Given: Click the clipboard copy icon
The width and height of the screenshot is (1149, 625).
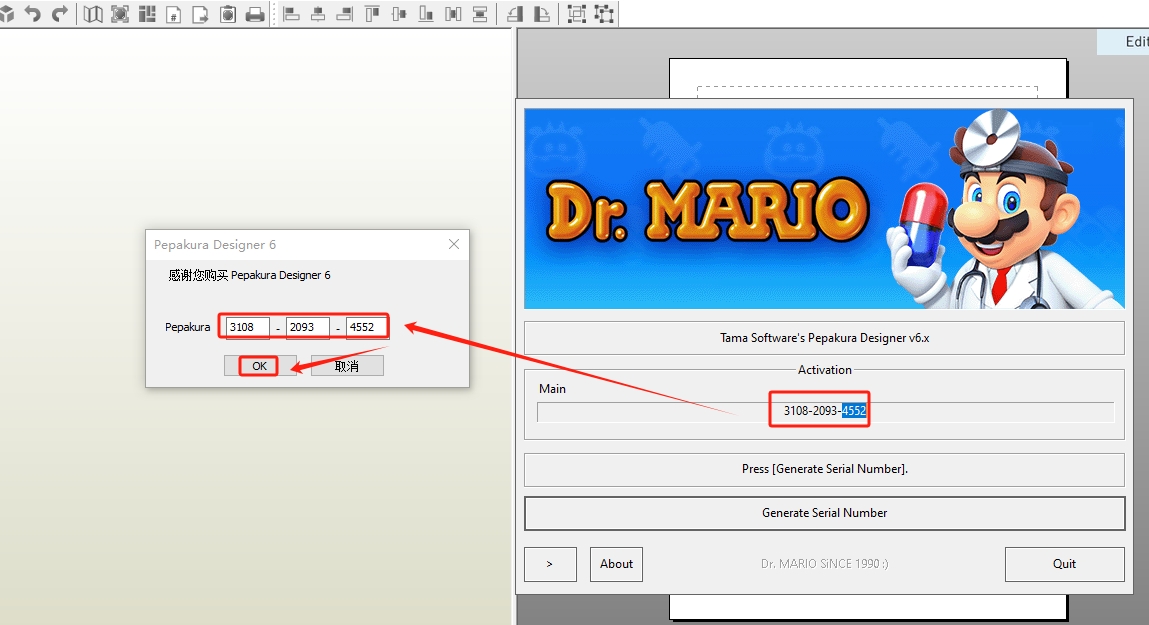Looking at the screenshot, I should (x=228, y=14).
